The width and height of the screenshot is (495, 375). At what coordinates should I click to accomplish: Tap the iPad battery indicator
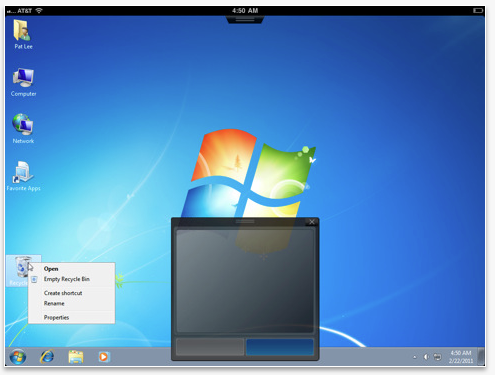[478, 11]
